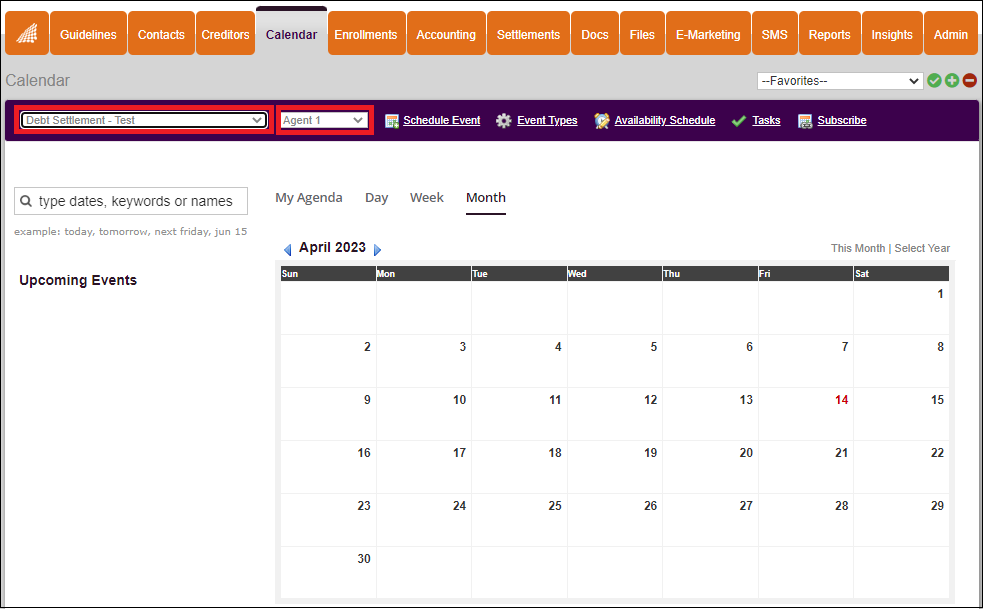Apply a favorite with the green check circle icon
Viewport: 983px width, 609px height.
935,80
